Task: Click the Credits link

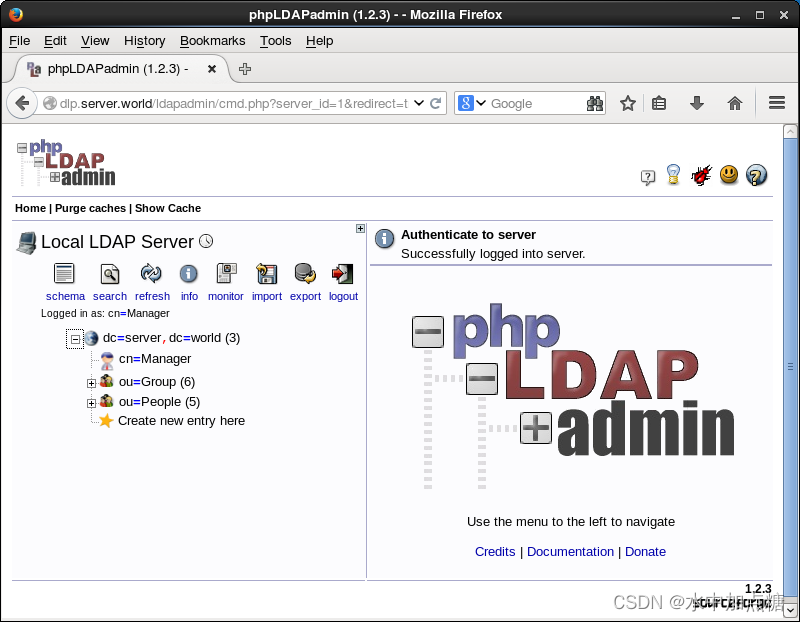Action: click(x=495, y=552)
